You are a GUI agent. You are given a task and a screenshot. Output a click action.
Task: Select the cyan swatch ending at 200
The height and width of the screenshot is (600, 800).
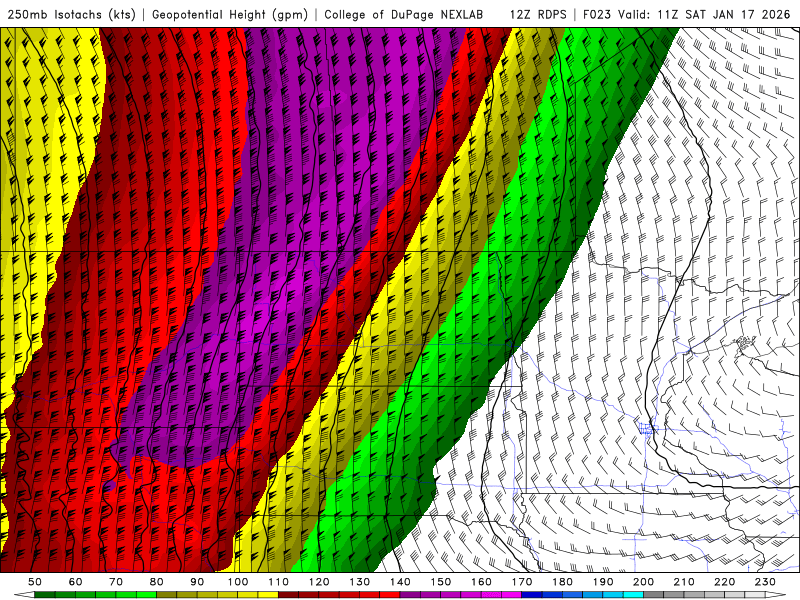click(633, 595)
